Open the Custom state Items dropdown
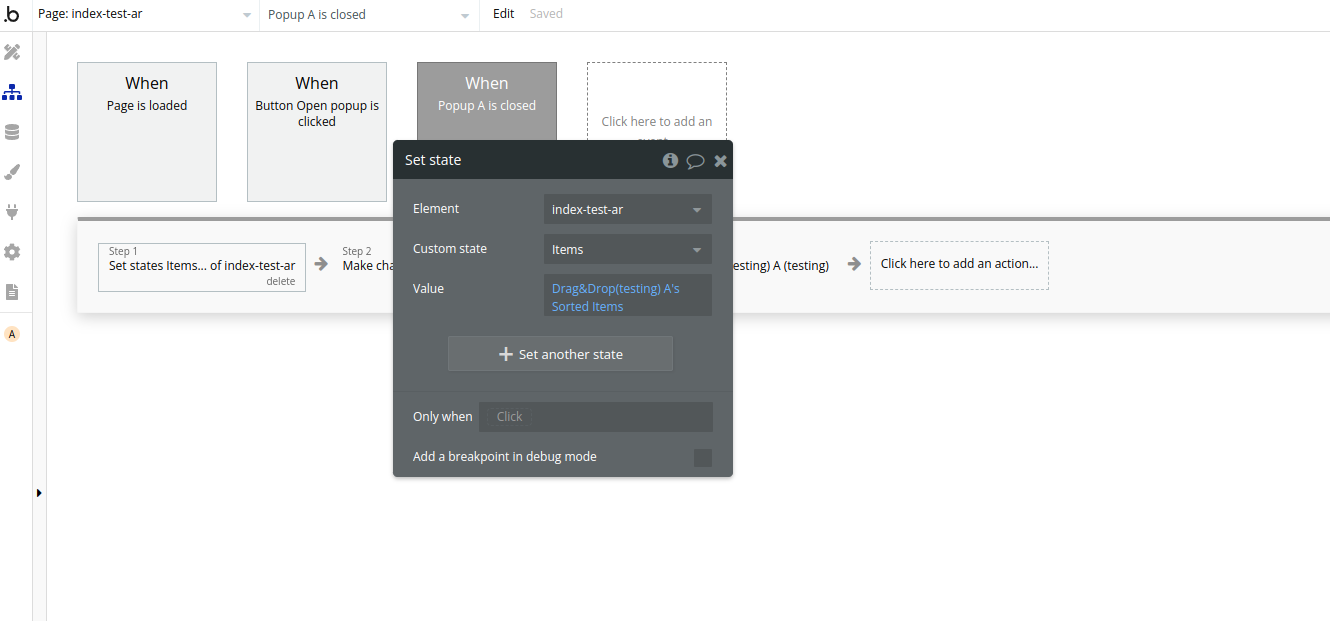This screenshot has height=621, width=1330. [627, 250]
